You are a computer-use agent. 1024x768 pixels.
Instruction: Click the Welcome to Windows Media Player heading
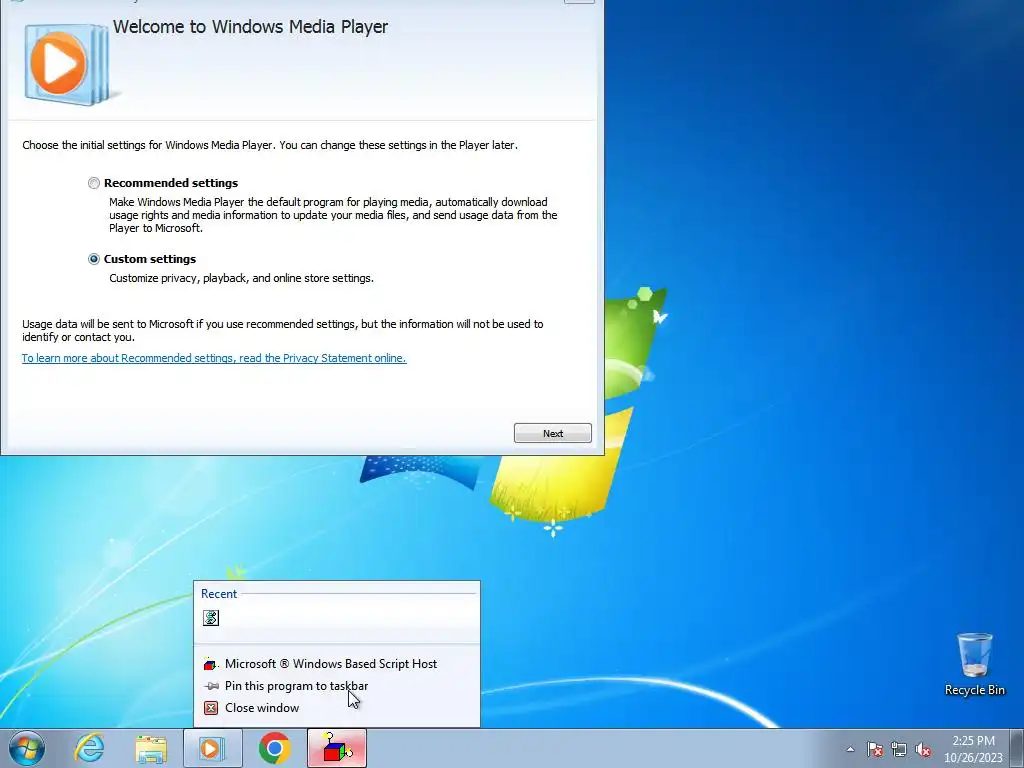(x=250, y=27)
